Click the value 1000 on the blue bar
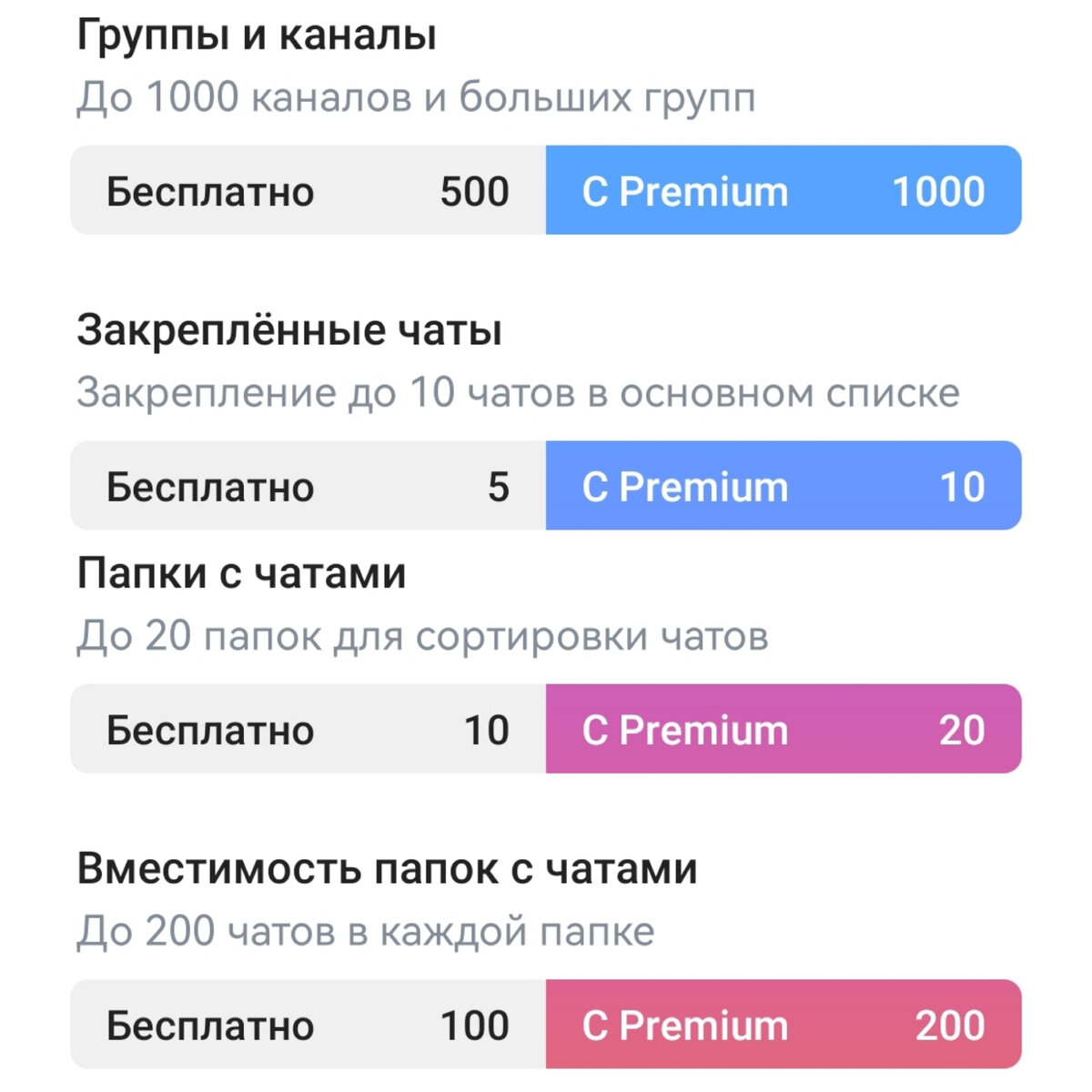Screen dimensions: 1092x1092 (938, 191)
